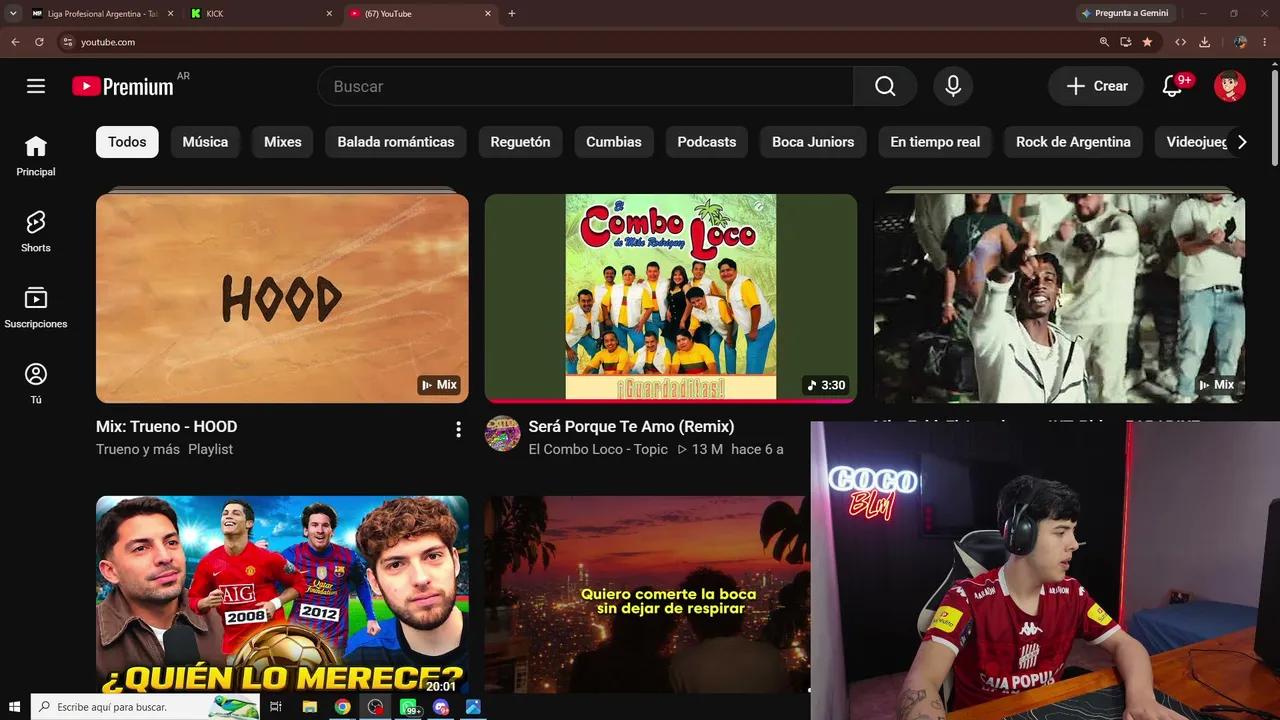Screen dimensions: 1280x720
Task: Reload the page with browser refresh
Action: 39,42
